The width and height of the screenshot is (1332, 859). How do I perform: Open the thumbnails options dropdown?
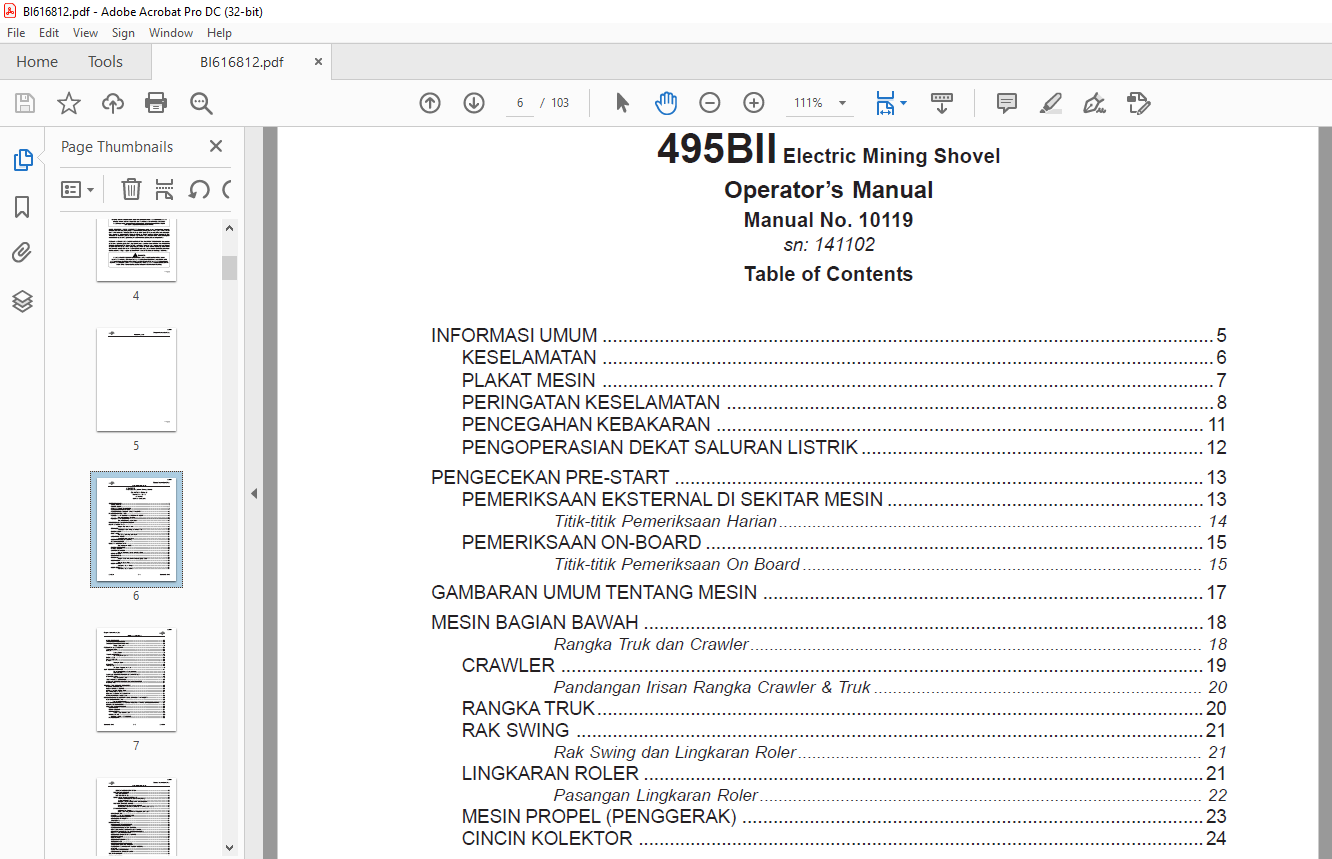tap(78, 189)
